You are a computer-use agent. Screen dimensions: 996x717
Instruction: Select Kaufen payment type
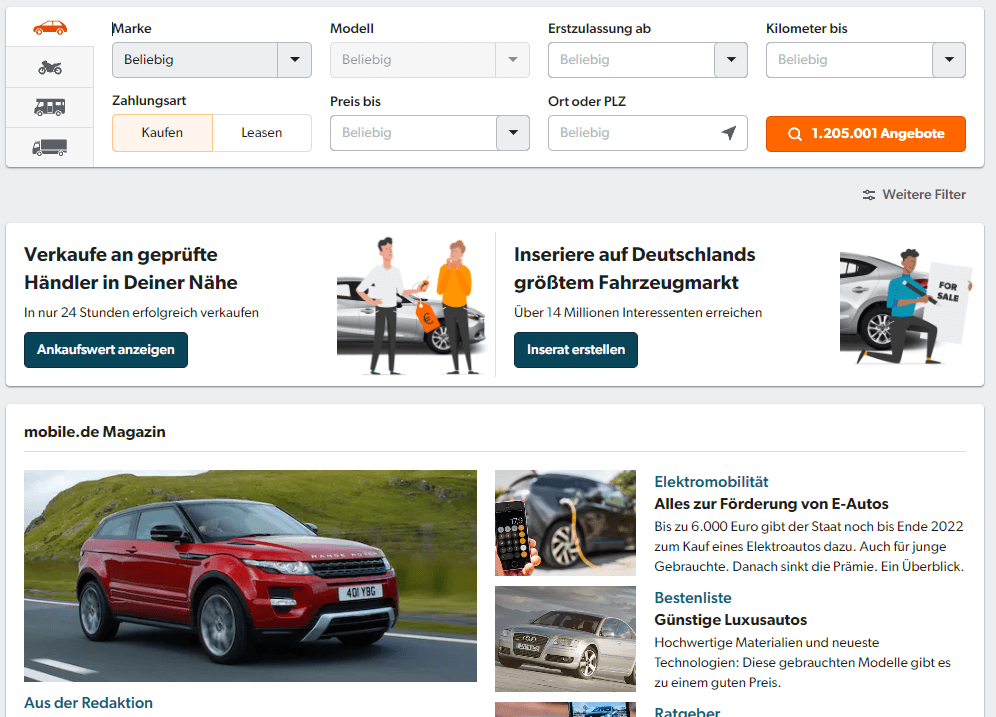[x=163, y=133]
